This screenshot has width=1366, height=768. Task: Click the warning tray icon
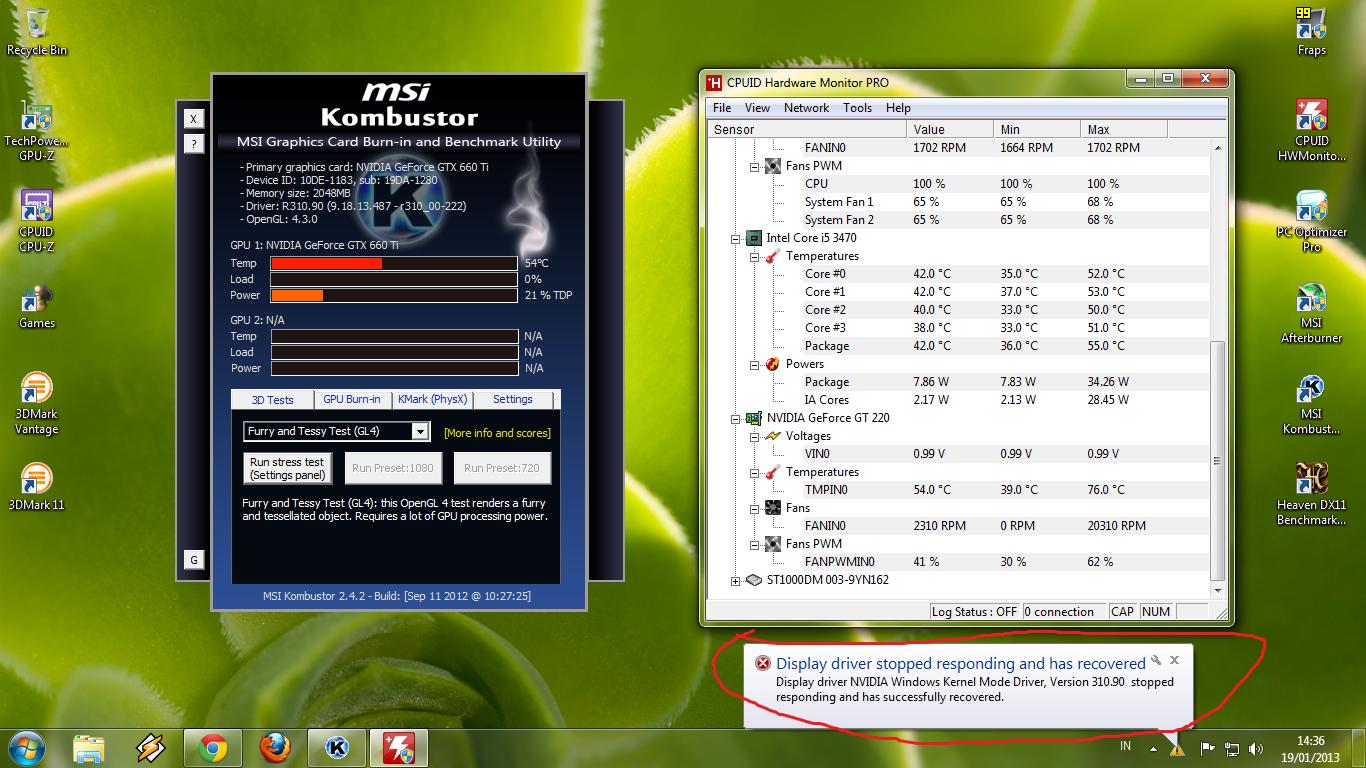pos(1177,747)
